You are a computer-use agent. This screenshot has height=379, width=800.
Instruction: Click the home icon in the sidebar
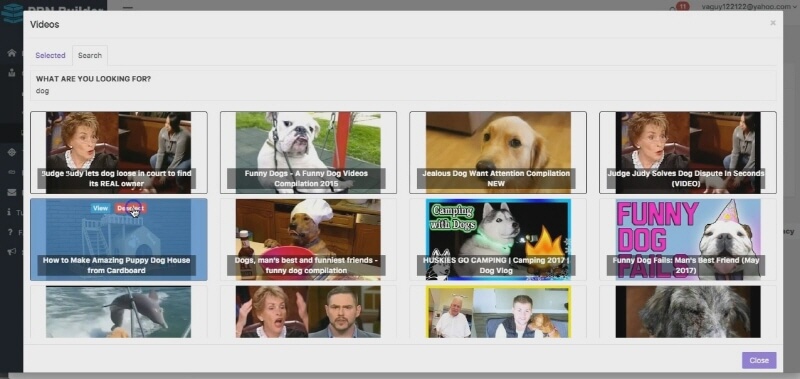[x=12, y=53]
